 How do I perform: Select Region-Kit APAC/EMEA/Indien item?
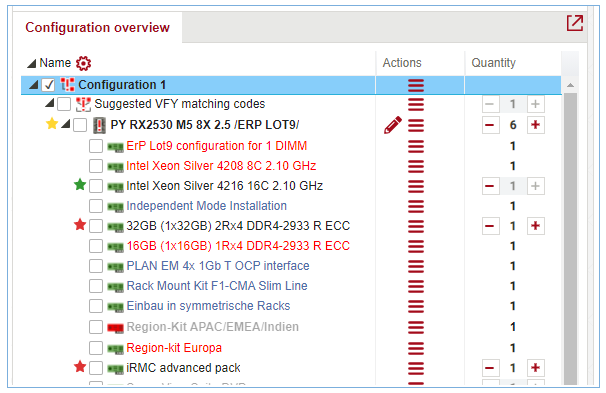coord(213,327)
